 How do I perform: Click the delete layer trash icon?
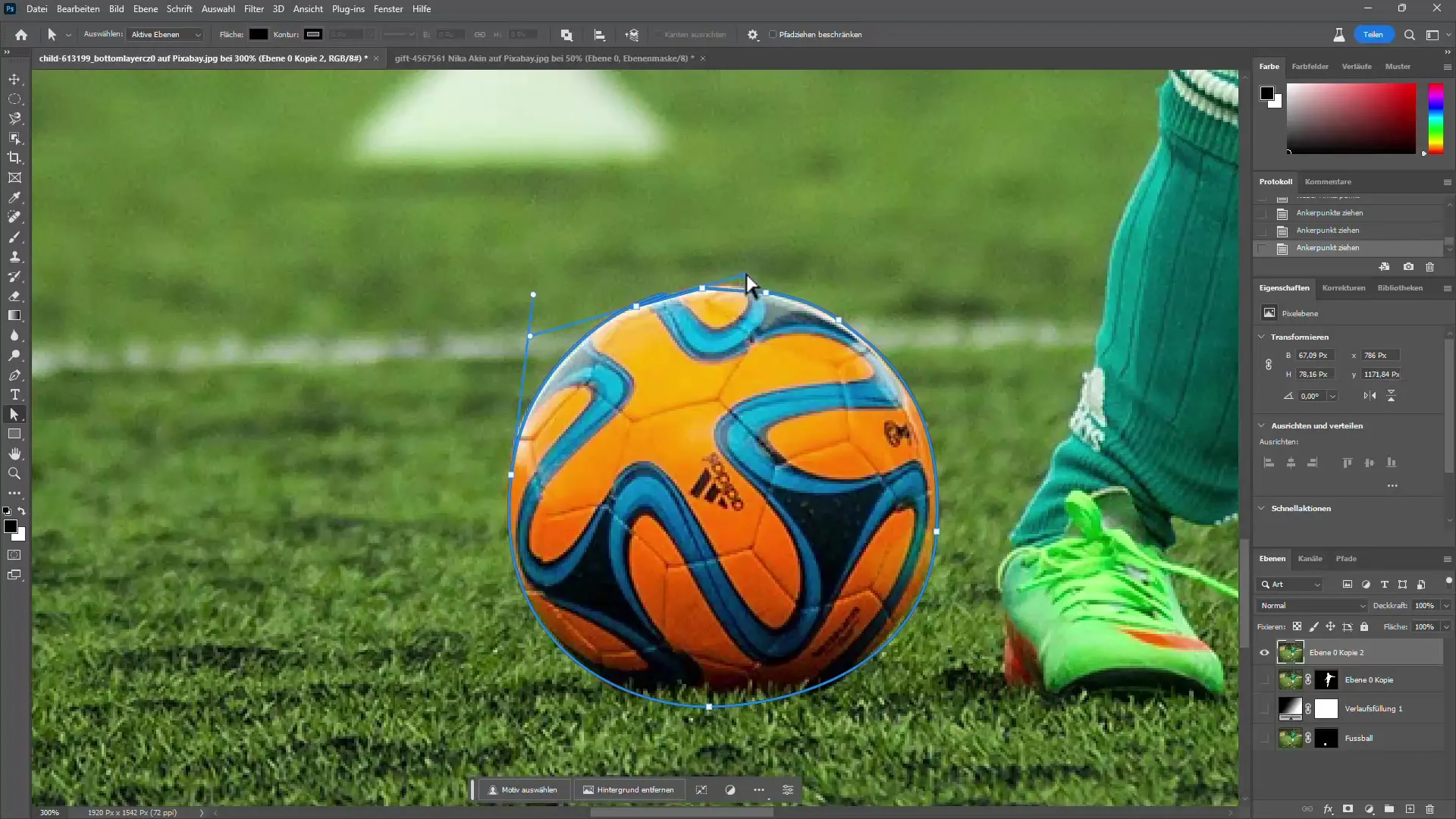click(x=1429, y=809)
